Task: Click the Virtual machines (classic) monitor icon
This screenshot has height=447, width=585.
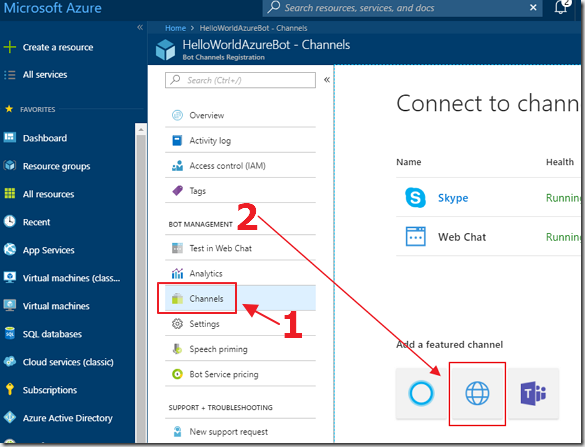Action: [10, 278]
